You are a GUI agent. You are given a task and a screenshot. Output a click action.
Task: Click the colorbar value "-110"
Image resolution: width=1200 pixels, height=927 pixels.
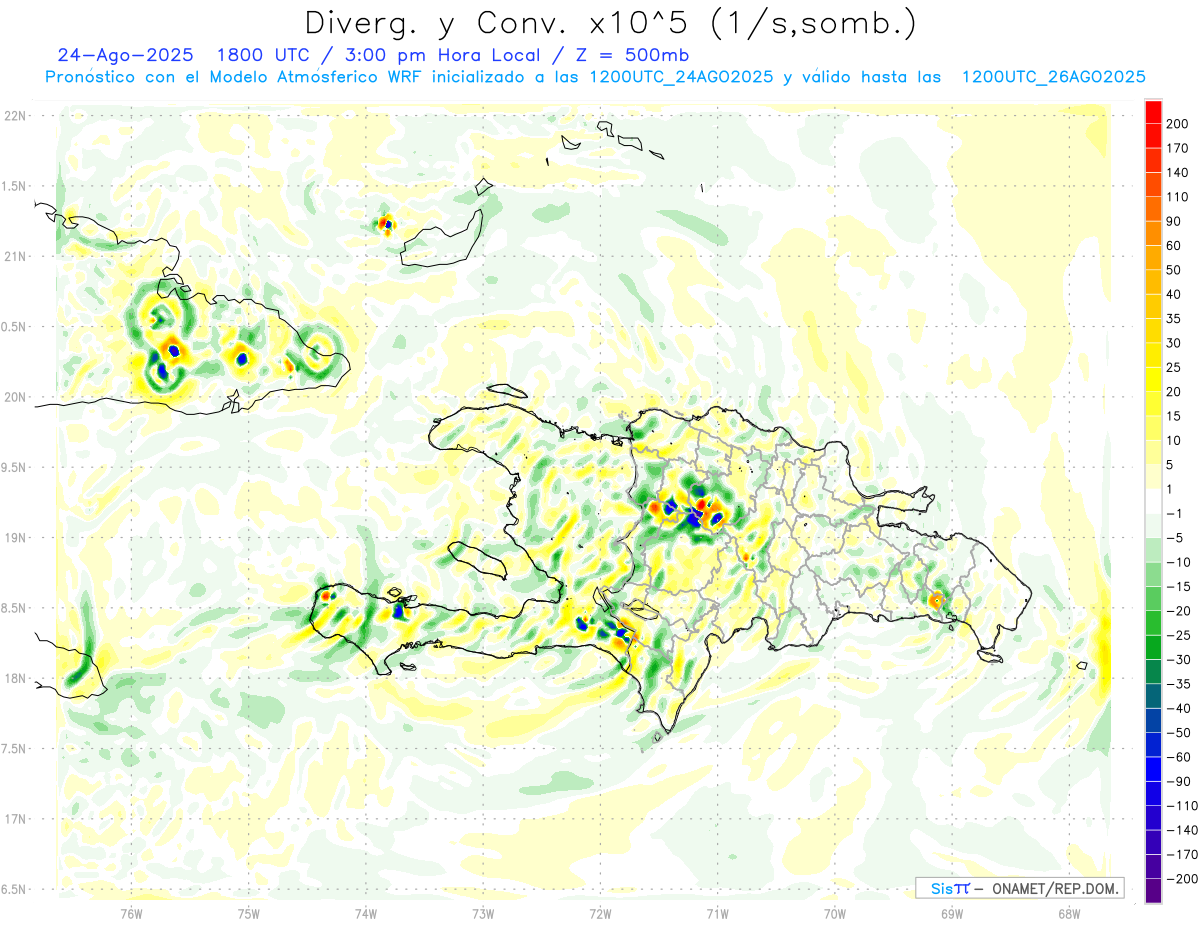coord(1181,806)
